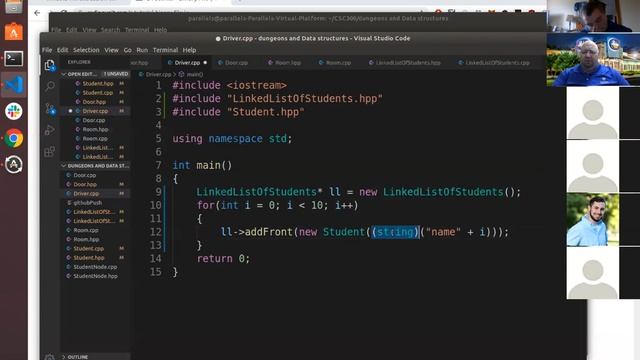Screen dimensions: 640x360
Task: Click "Student.hpp" in the include on line 3
Action: 266,112
